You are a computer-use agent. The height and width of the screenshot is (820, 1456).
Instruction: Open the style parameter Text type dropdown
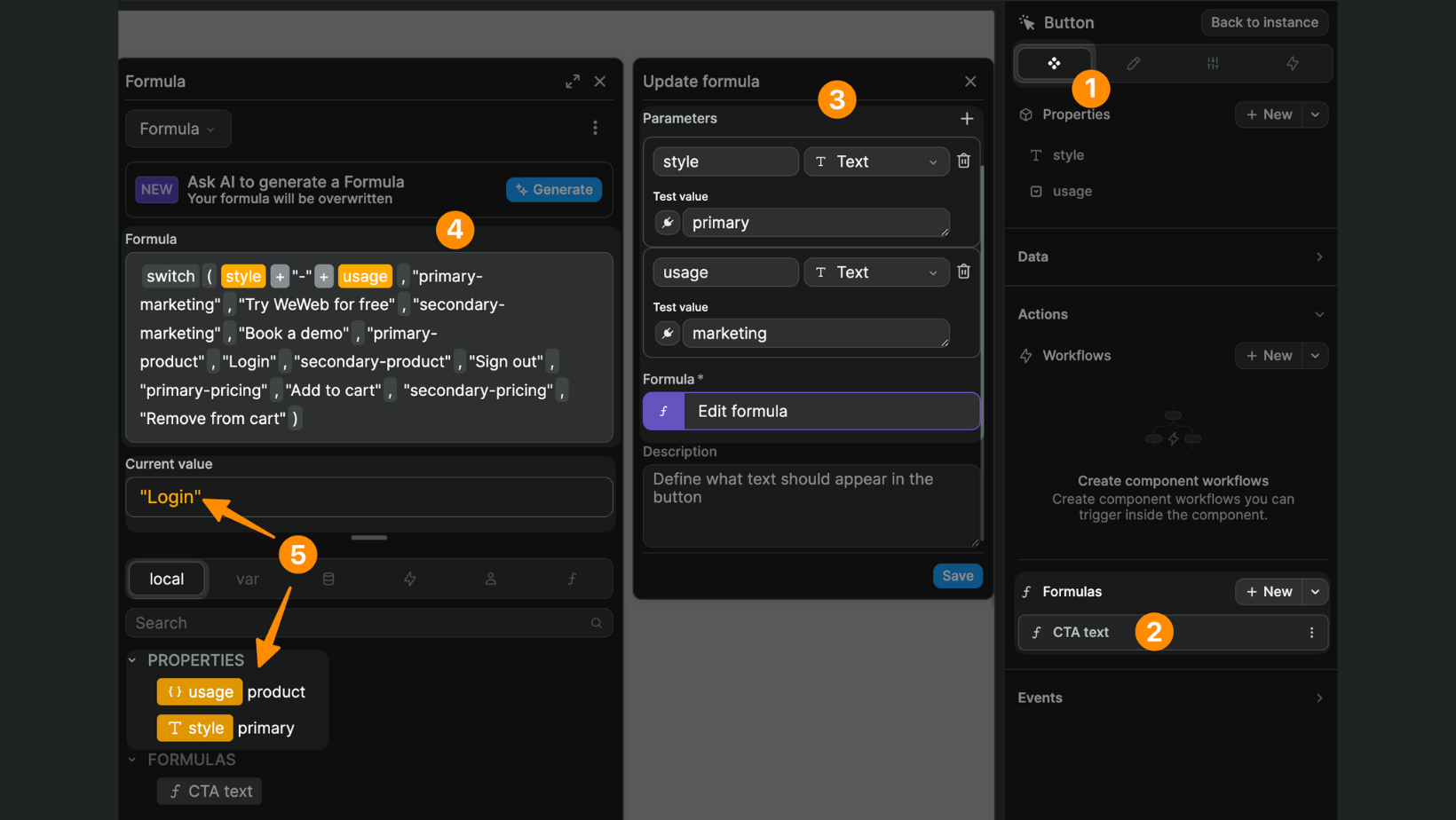pos(875,162)
